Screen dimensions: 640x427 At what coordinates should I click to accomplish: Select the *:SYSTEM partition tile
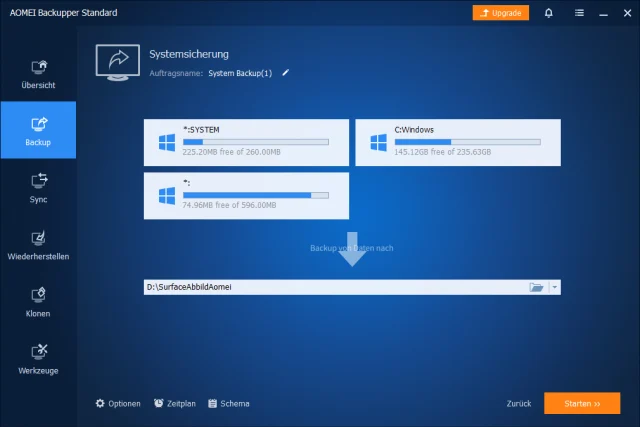246,143
